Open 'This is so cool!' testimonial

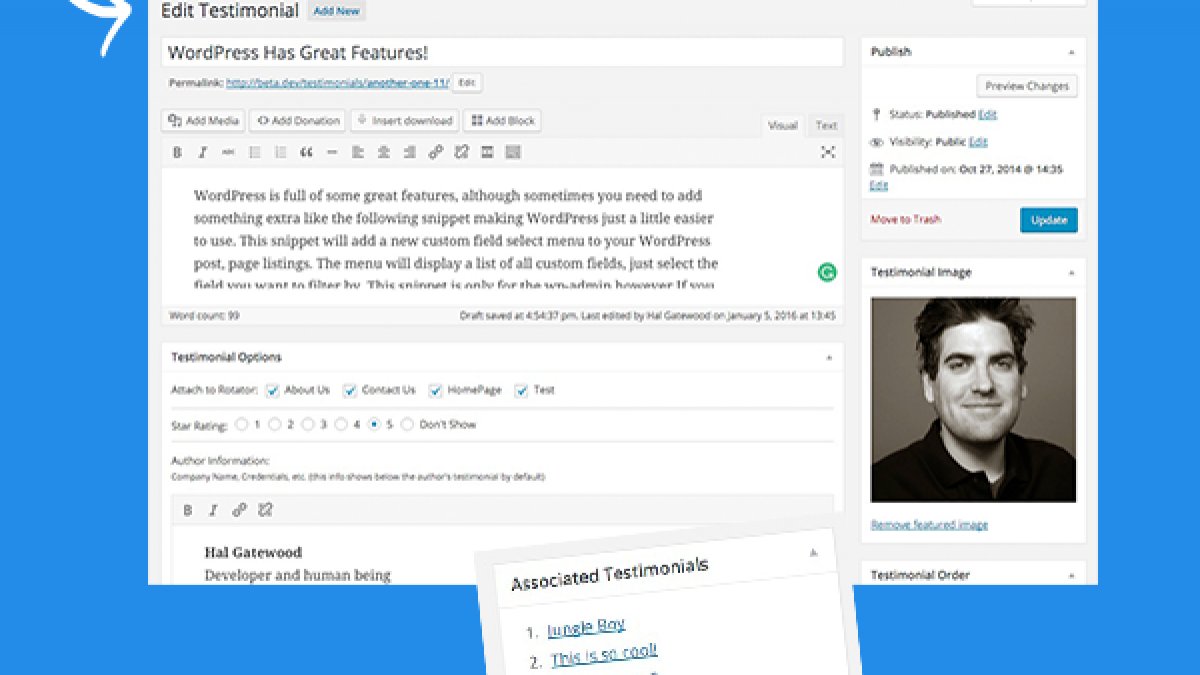[x=604, y=655]
